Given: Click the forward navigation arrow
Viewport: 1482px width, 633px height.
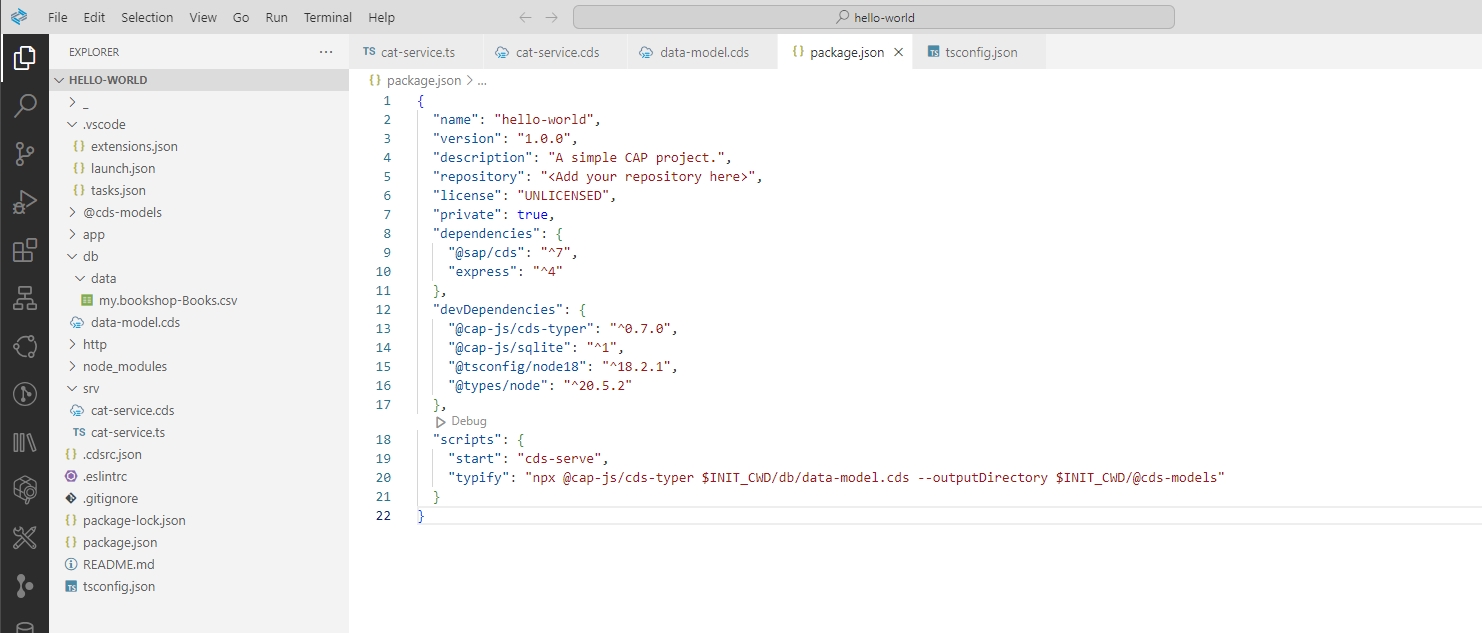Looking at the screenshot, I should [551, 17].
